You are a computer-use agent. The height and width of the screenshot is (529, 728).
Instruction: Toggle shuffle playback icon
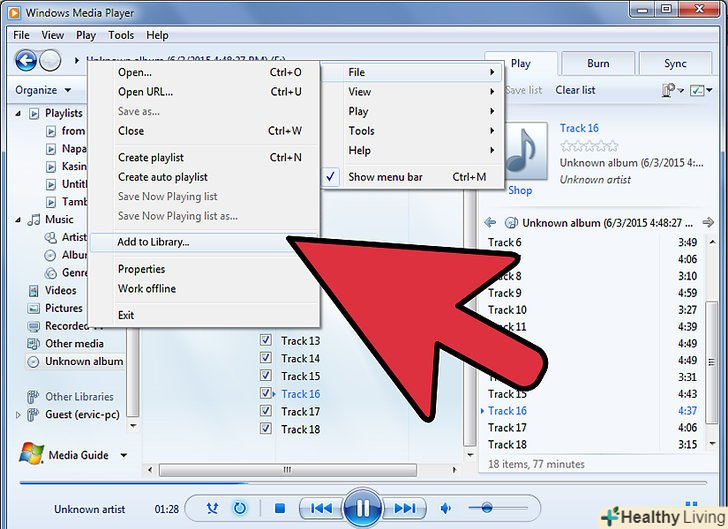(212, 509)
